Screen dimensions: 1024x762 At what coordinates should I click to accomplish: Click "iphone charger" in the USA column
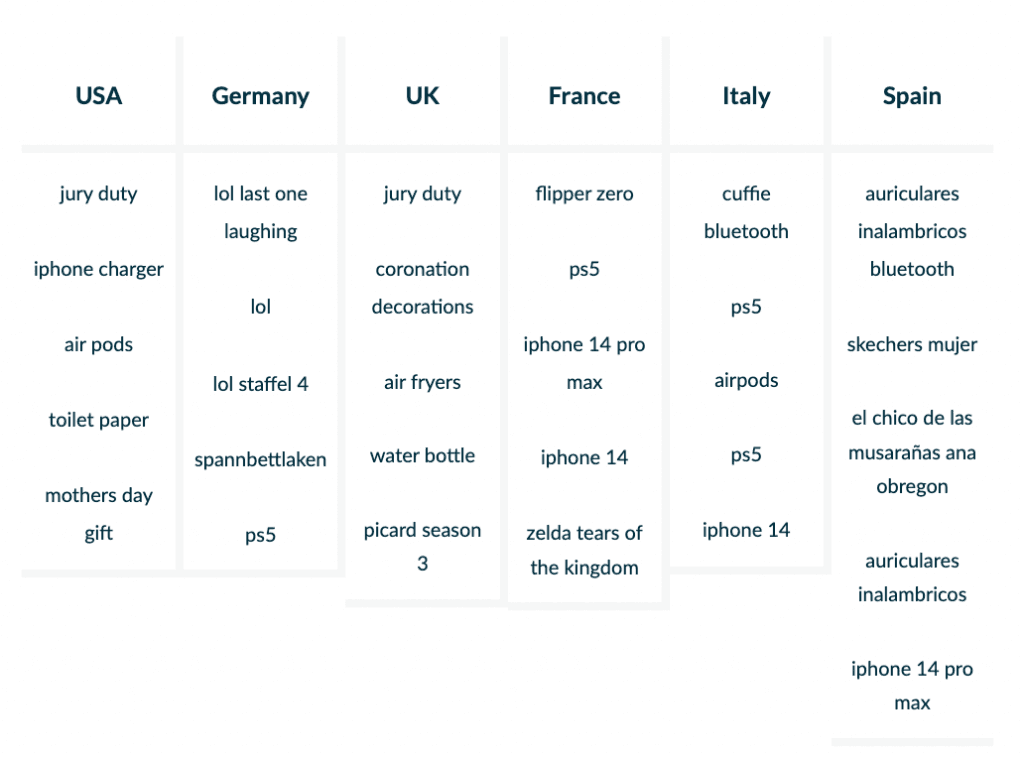(x=98, y=269)
